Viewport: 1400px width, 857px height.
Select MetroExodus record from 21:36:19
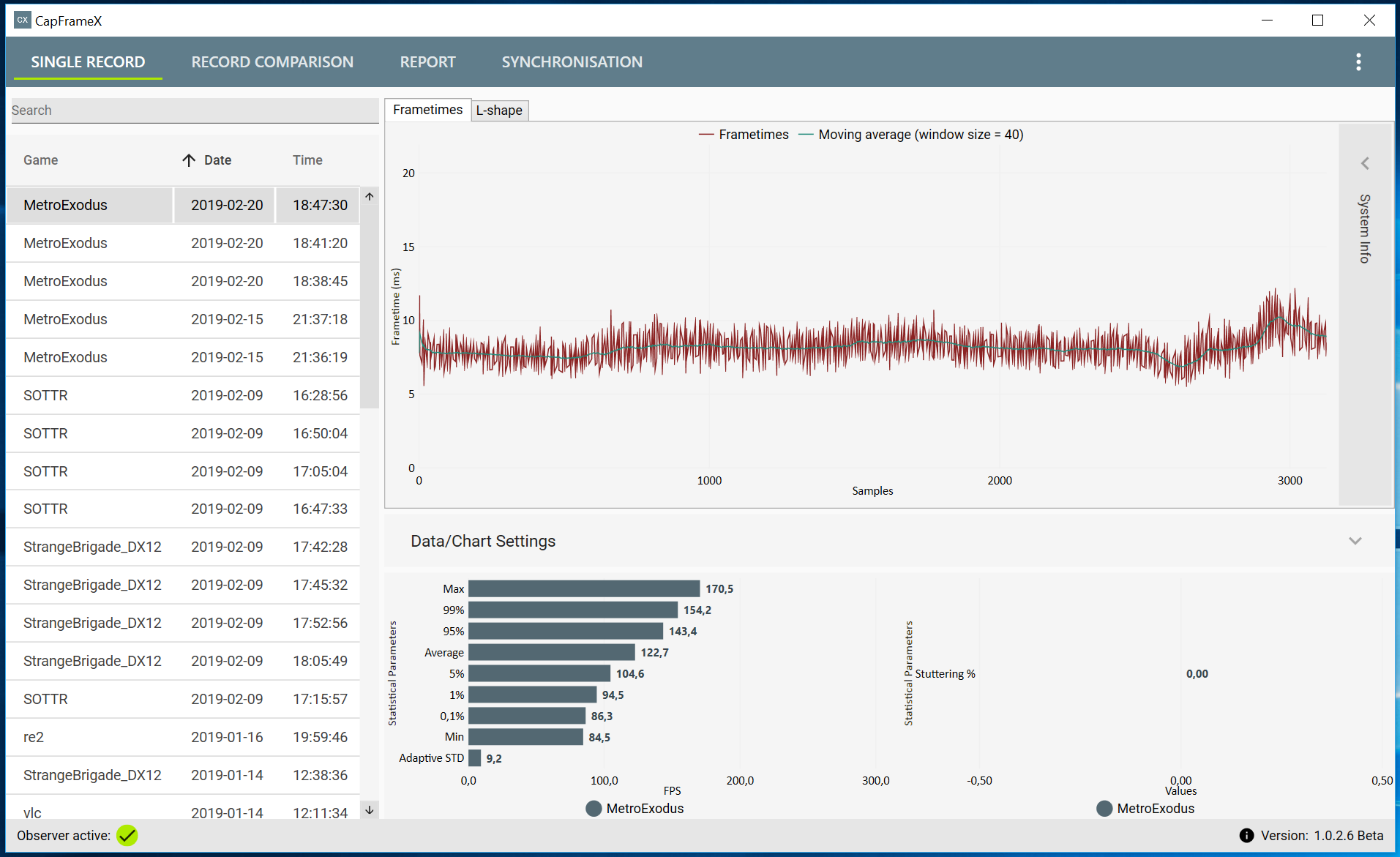(x=183, y=357)
